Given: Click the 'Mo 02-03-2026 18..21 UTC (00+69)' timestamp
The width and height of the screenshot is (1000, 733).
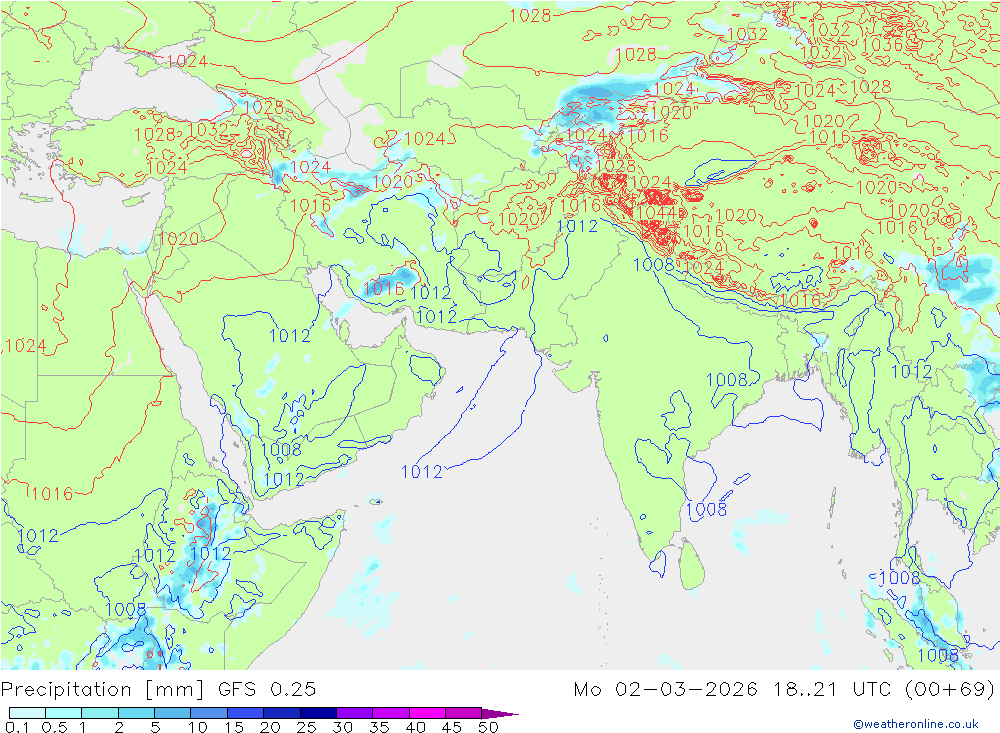Looking at the screenshot, I should (x=784, y=690).
